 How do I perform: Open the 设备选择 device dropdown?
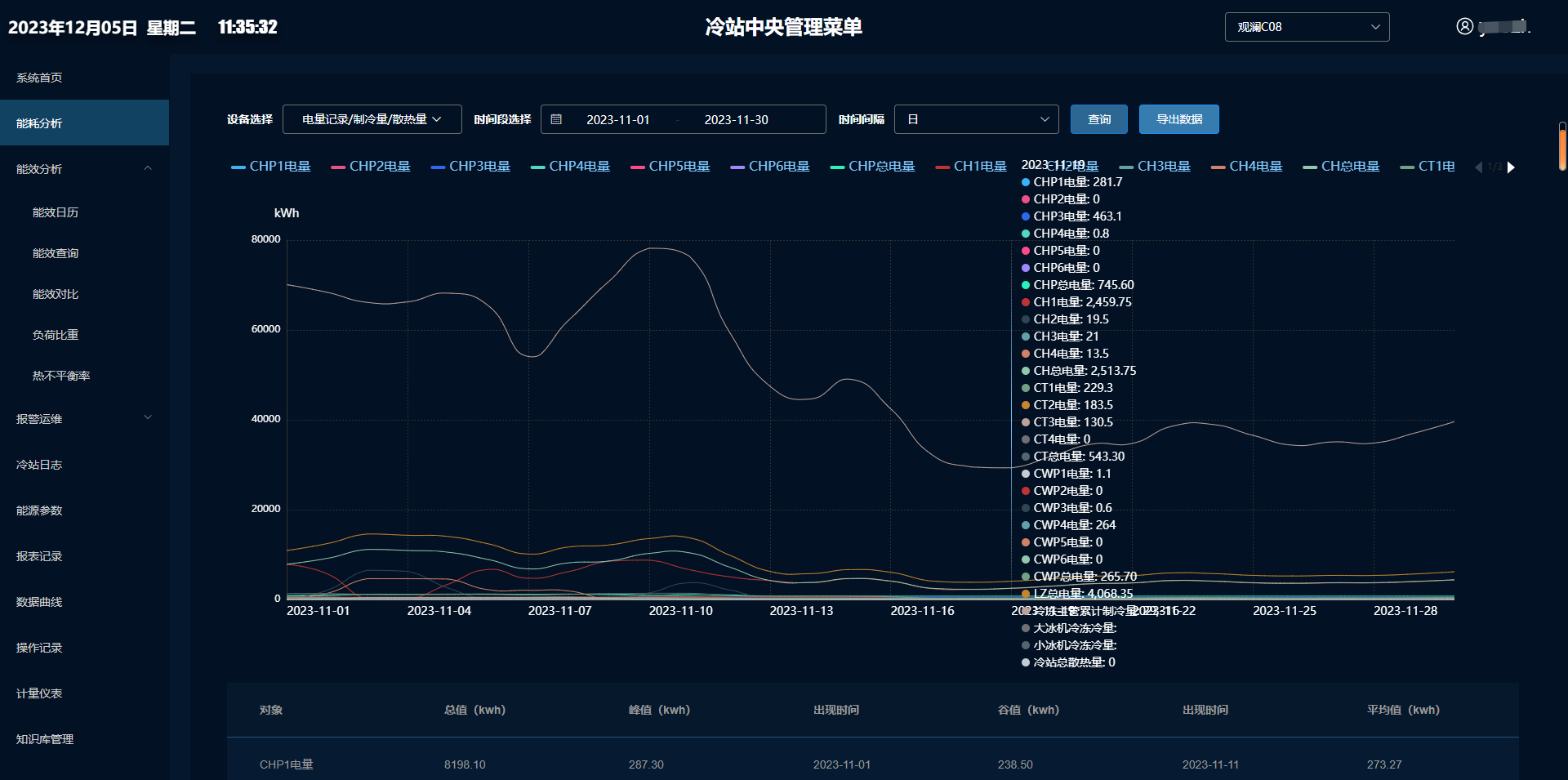372,119
